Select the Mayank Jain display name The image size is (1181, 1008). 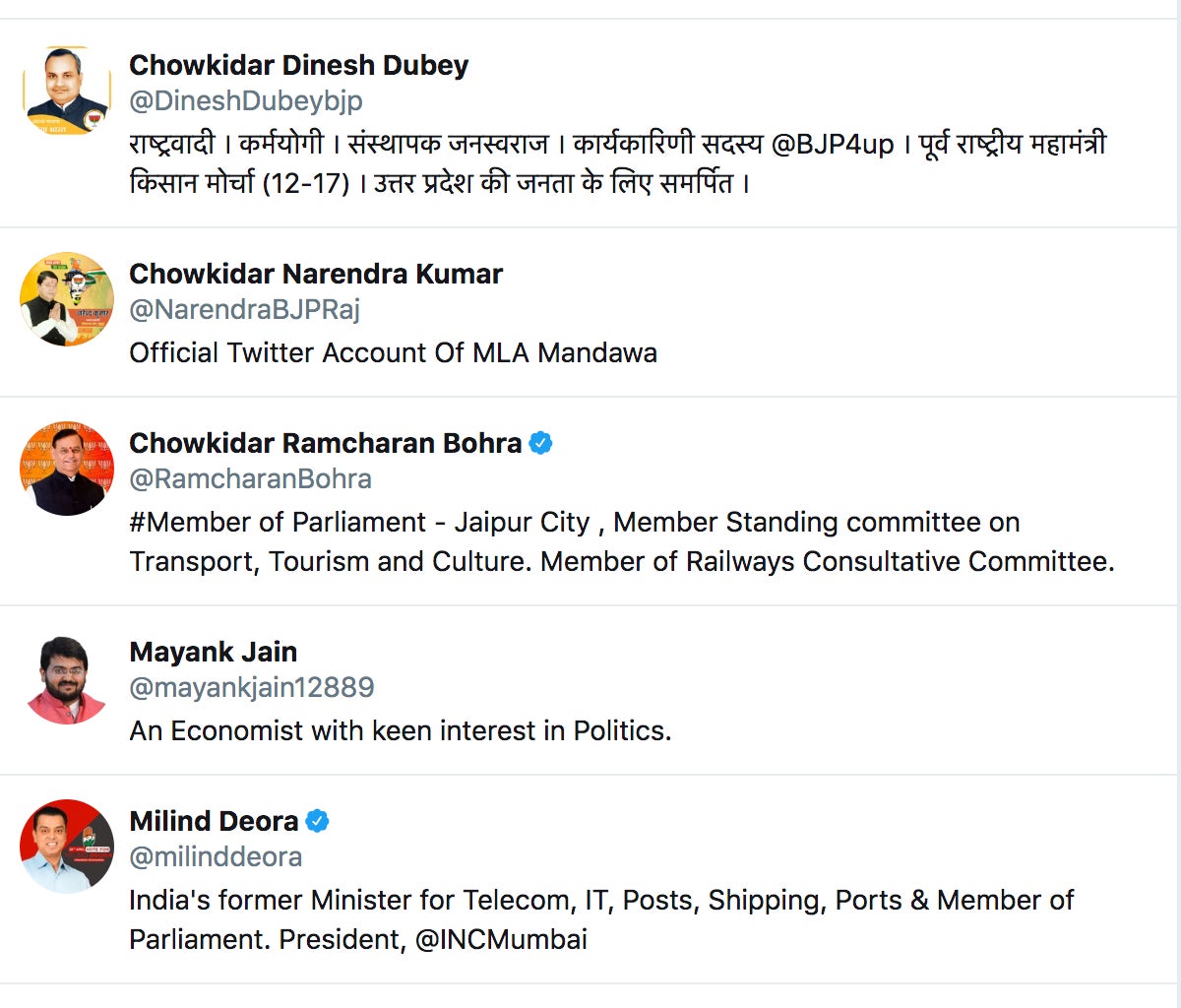point(213,652)
